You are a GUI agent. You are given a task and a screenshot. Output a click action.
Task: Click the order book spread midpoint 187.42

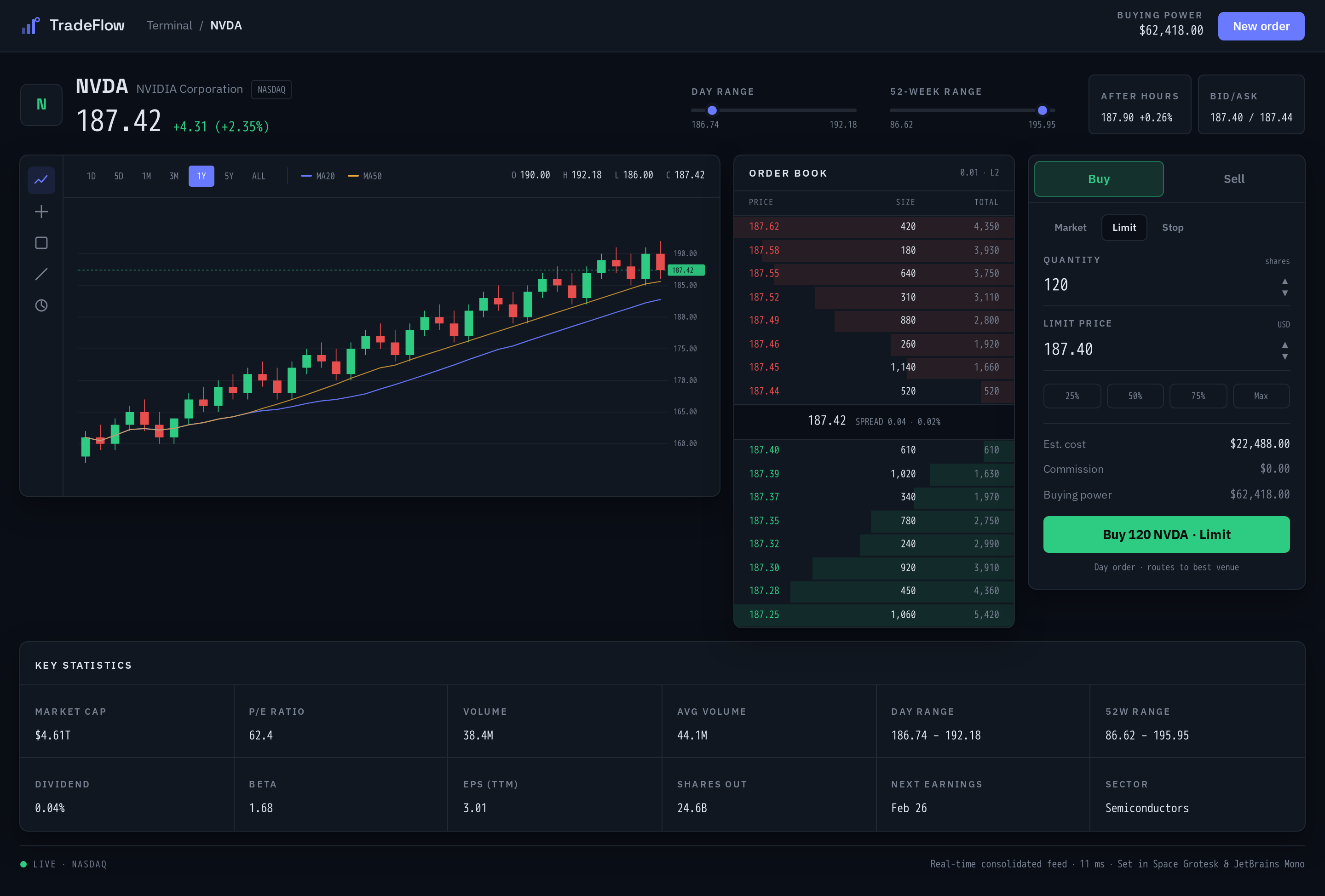coord(827,421)
